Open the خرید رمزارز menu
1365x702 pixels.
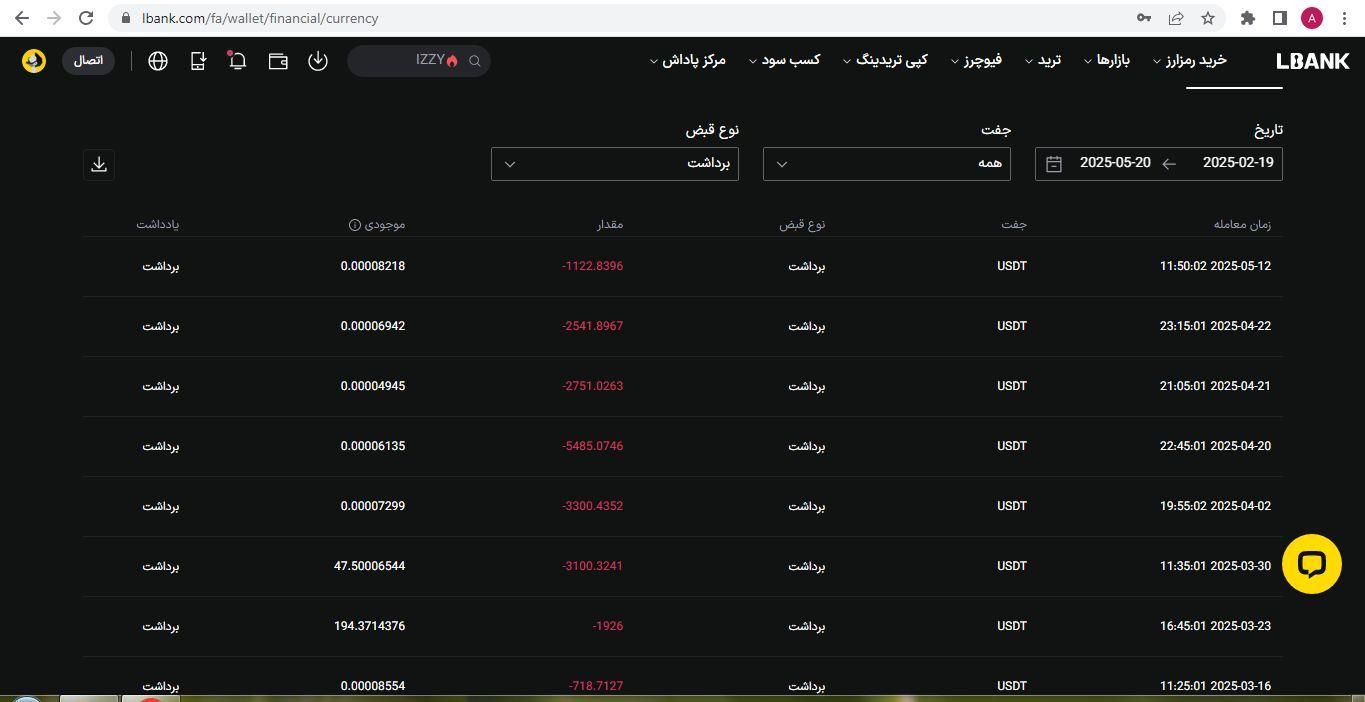1189,61
